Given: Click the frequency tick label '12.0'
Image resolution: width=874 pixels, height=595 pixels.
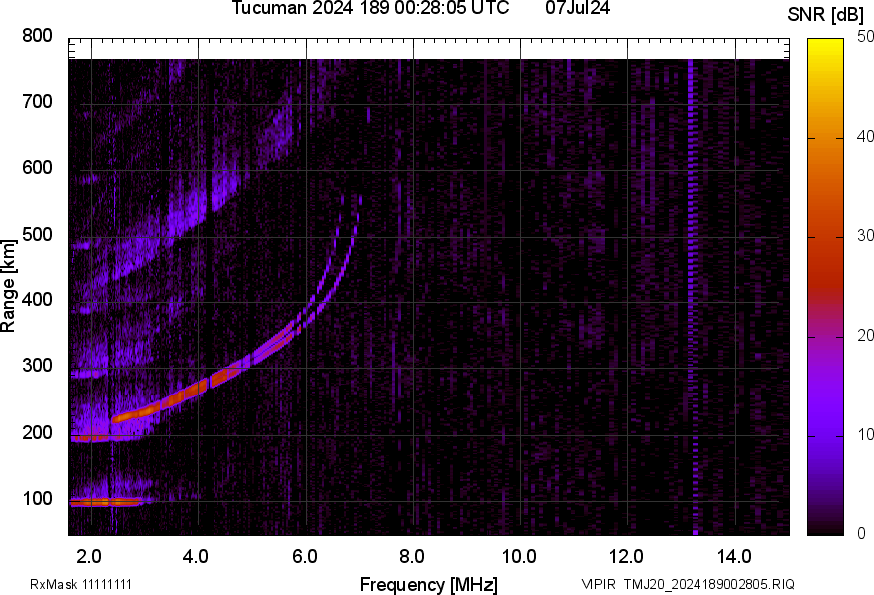Looking at the screenshot, I should (x=626, y=557).
